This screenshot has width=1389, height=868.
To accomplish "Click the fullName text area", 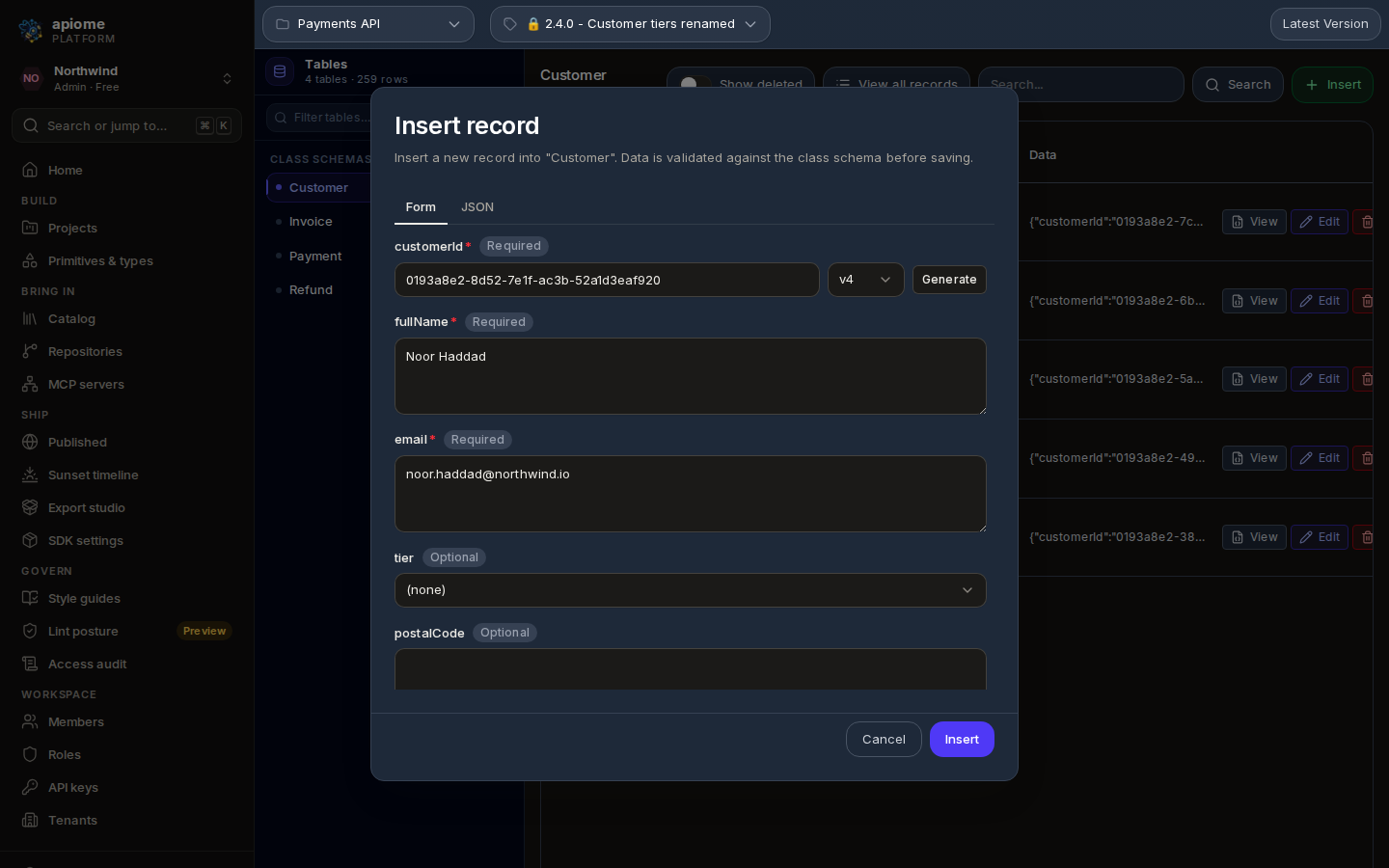I will click(691, 376).
